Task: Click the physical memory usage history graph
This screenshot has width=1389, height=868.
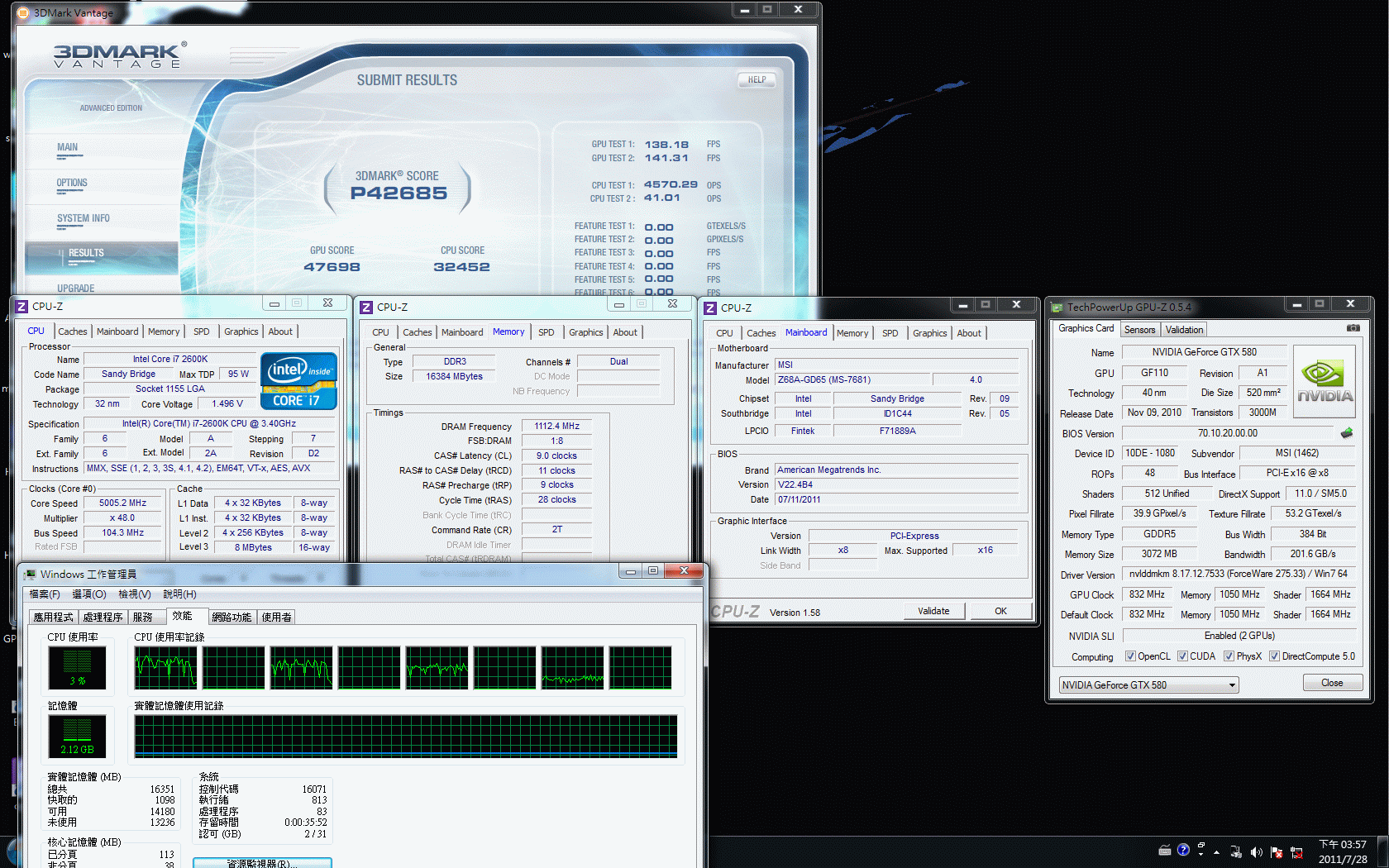Action: [x=406, y=737]
